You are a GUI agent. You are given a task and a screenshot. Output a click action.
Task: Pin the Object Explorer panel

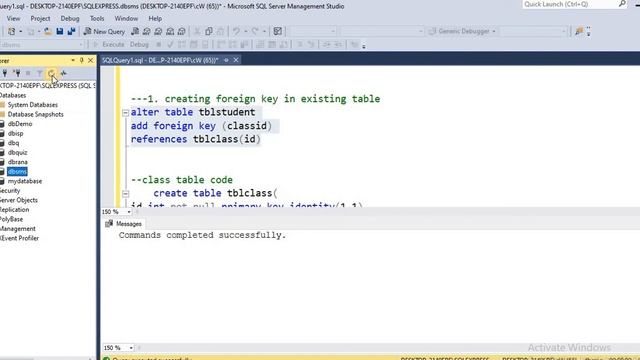pyautogui.click(x=82, y=60)
